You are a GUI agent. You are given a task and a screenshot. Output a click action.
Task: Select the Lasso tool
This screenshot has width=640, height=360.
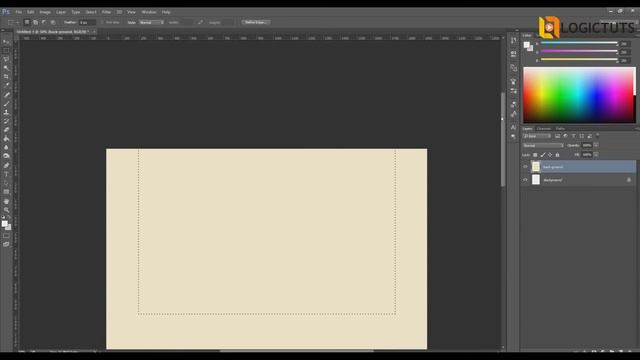6,59
